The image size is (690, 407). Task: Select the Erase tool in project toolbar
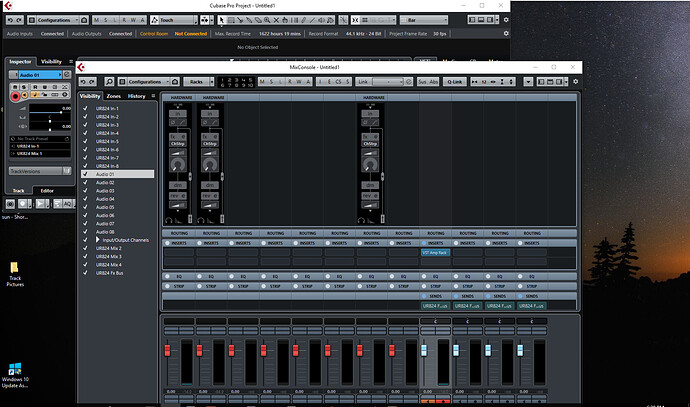[x=258, y=20]
